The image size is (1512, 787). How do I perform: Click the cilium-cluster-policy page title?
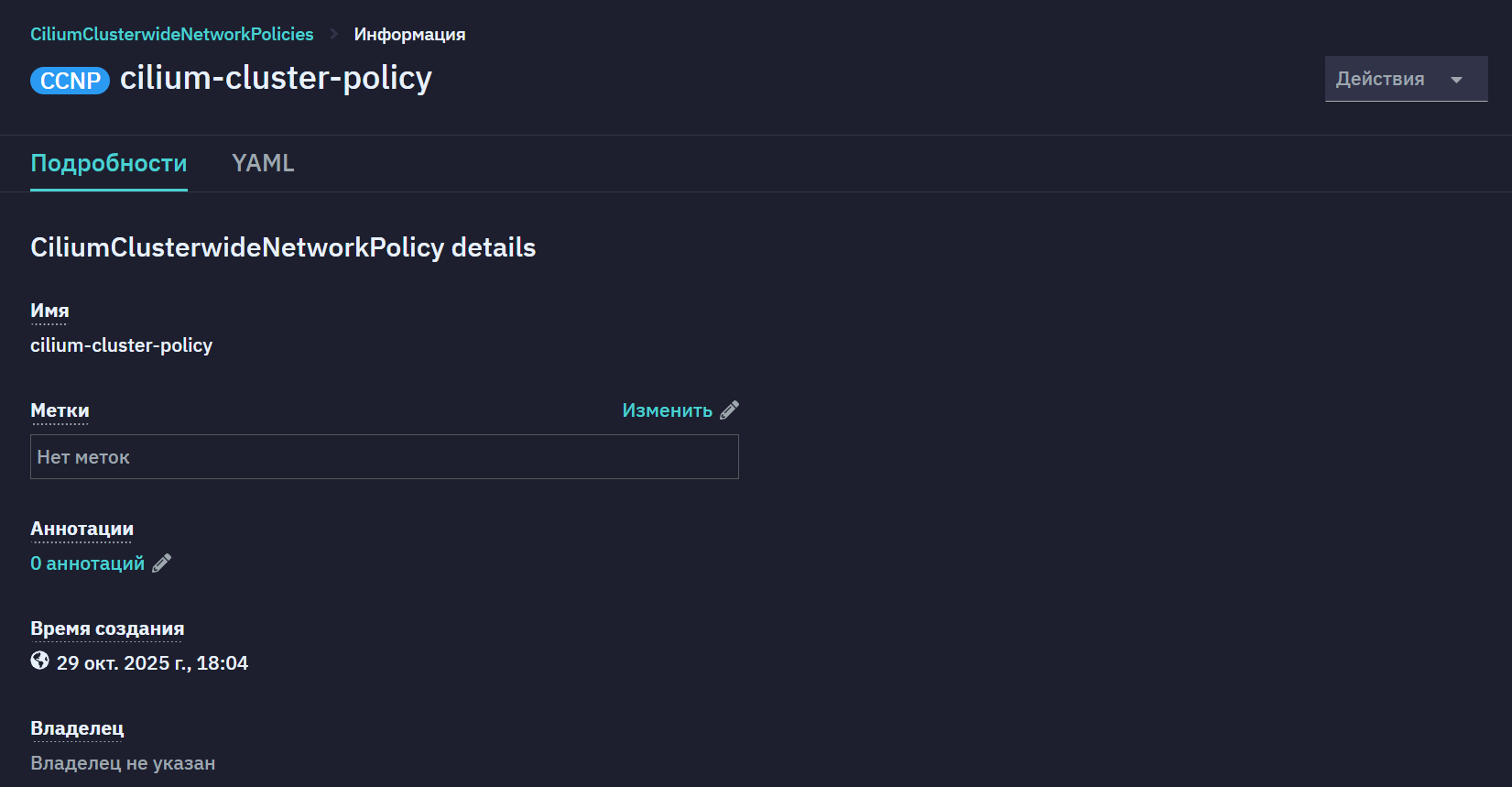(x=276, y=79)
